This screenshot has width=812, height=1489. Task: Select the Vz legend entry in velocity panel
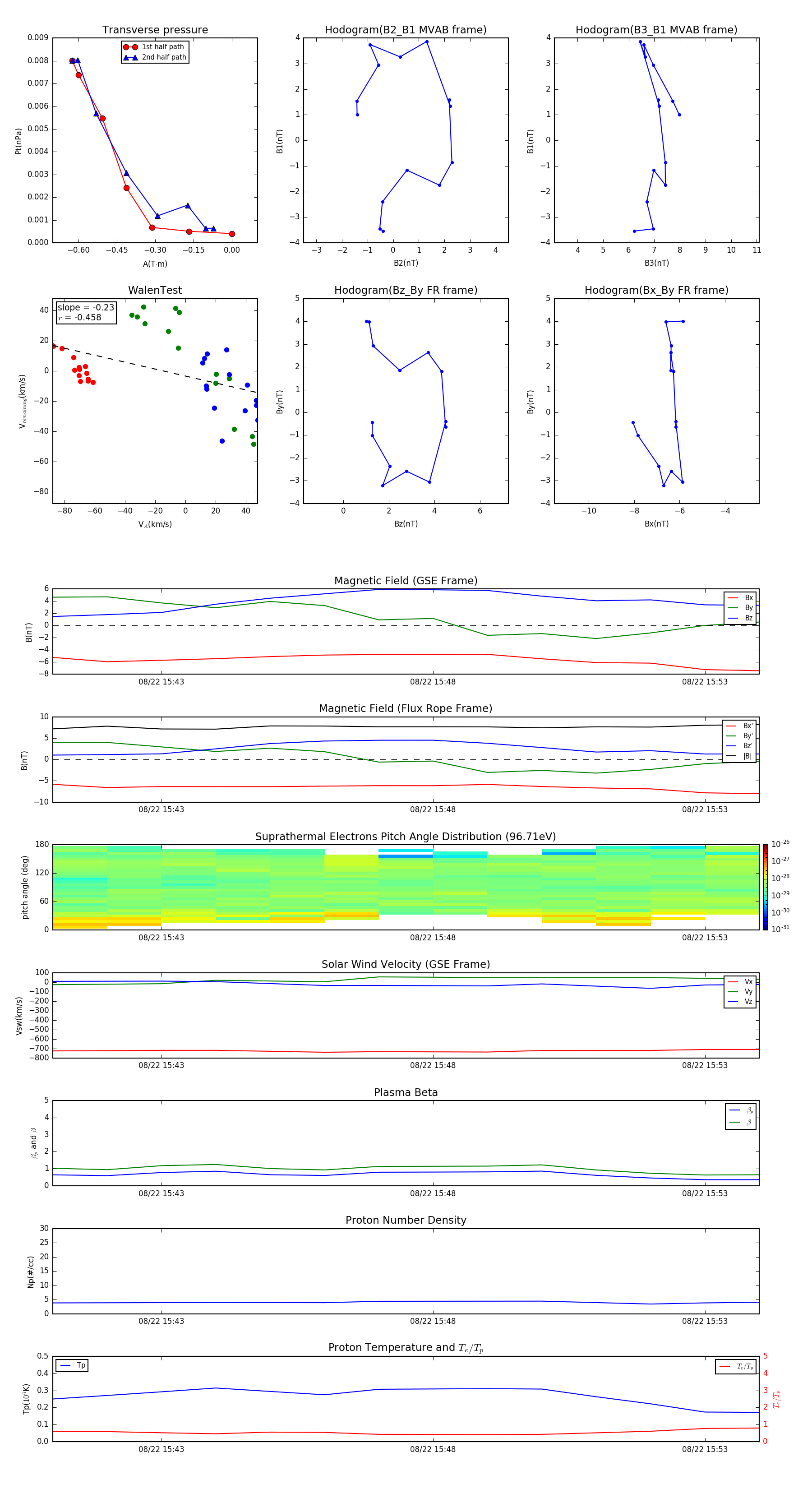point(740,1002)
